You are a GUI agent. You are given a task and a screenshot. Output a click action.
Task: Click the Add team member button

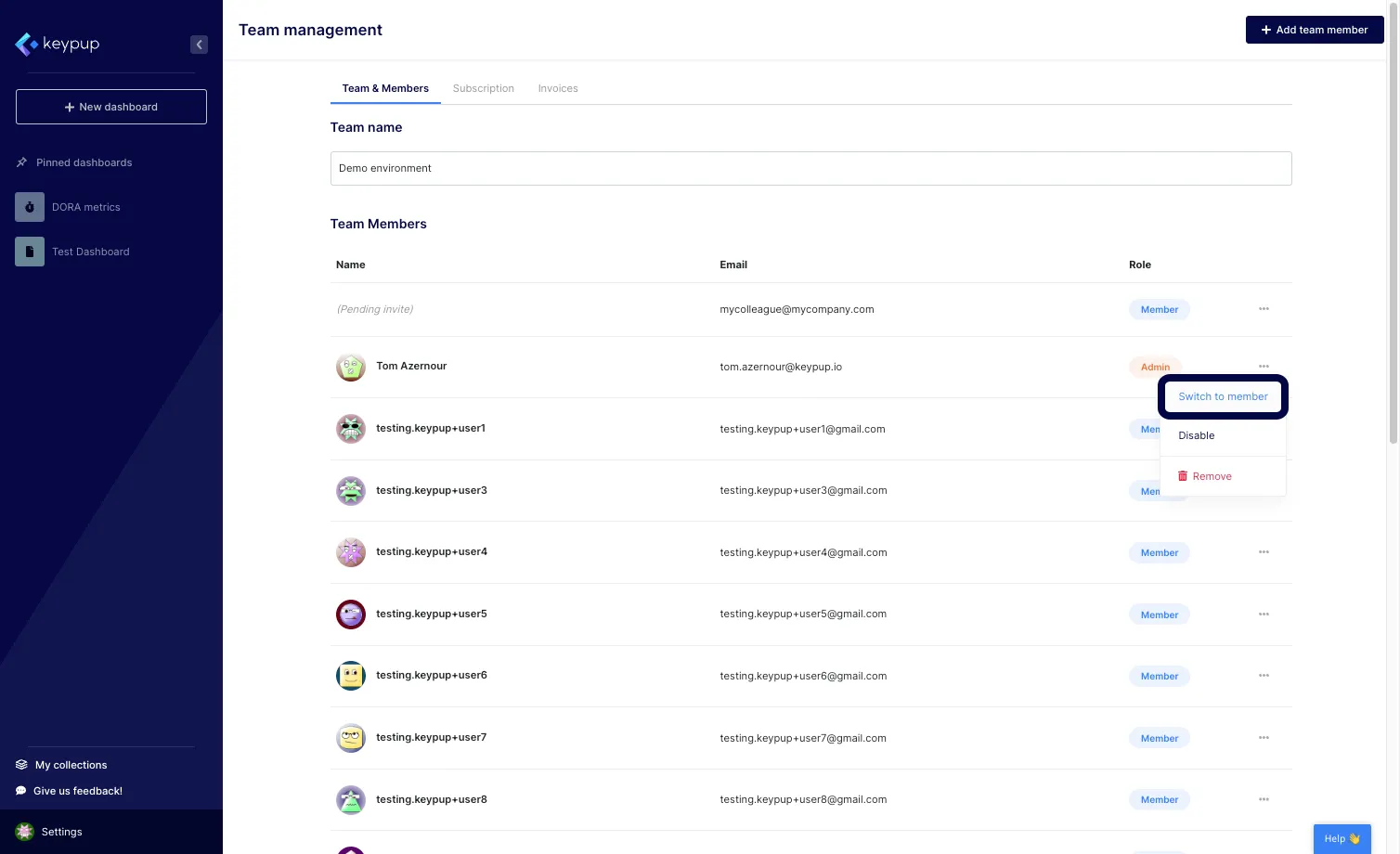pos(1315,29)
